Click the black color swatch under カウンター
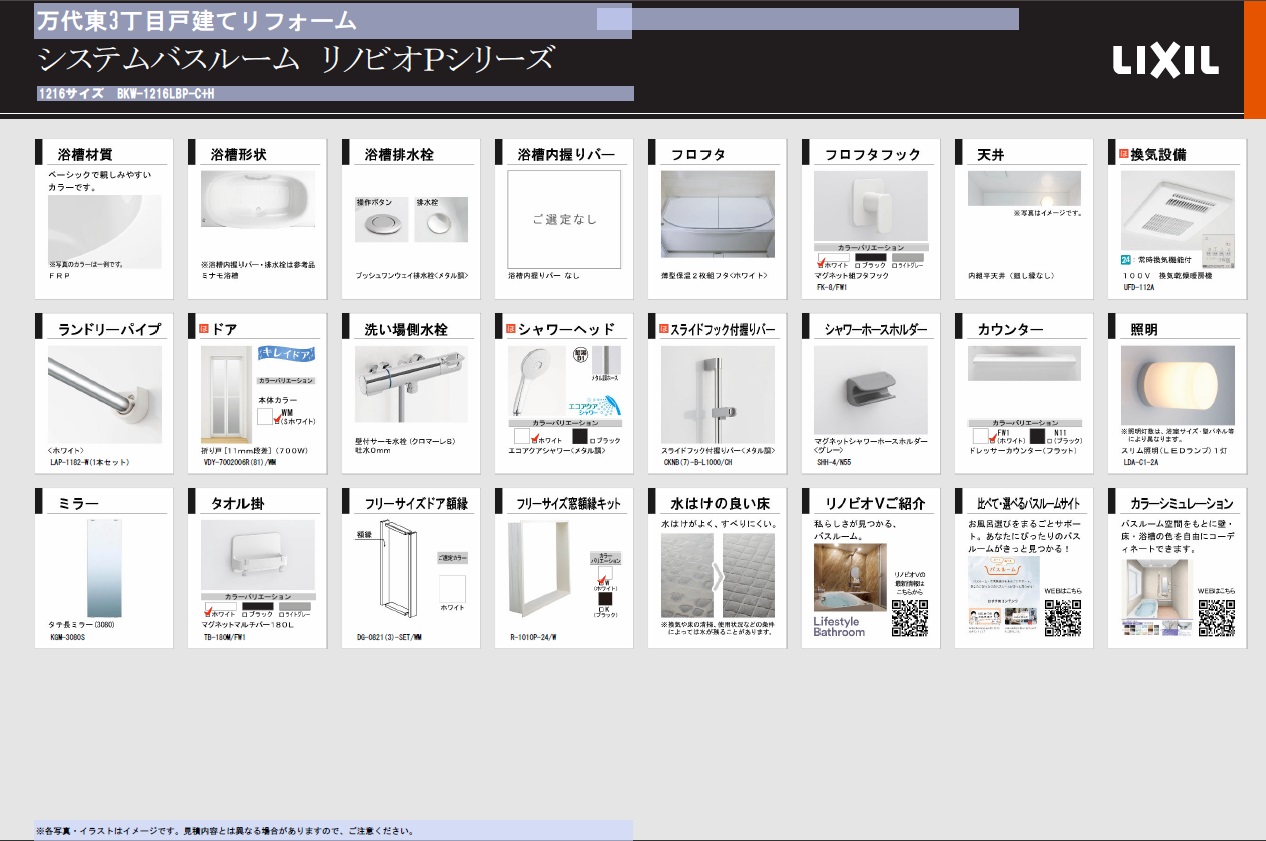The image size is (1266, 841). (x=1037, y=435)
